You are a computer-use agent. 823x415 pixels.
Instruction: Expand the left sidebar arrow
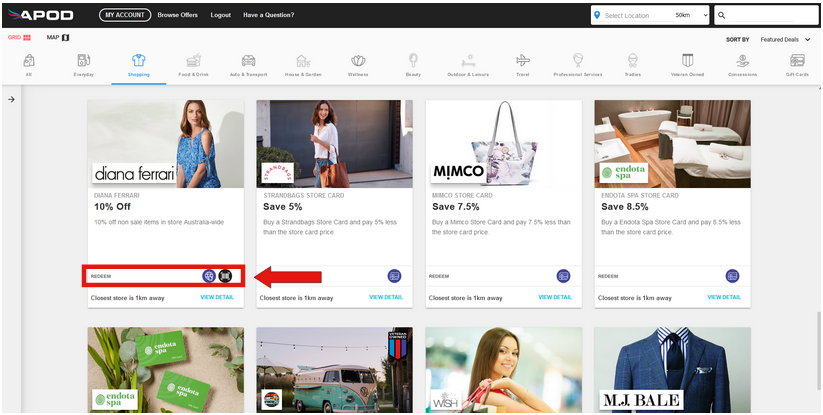tap(11, 99)
